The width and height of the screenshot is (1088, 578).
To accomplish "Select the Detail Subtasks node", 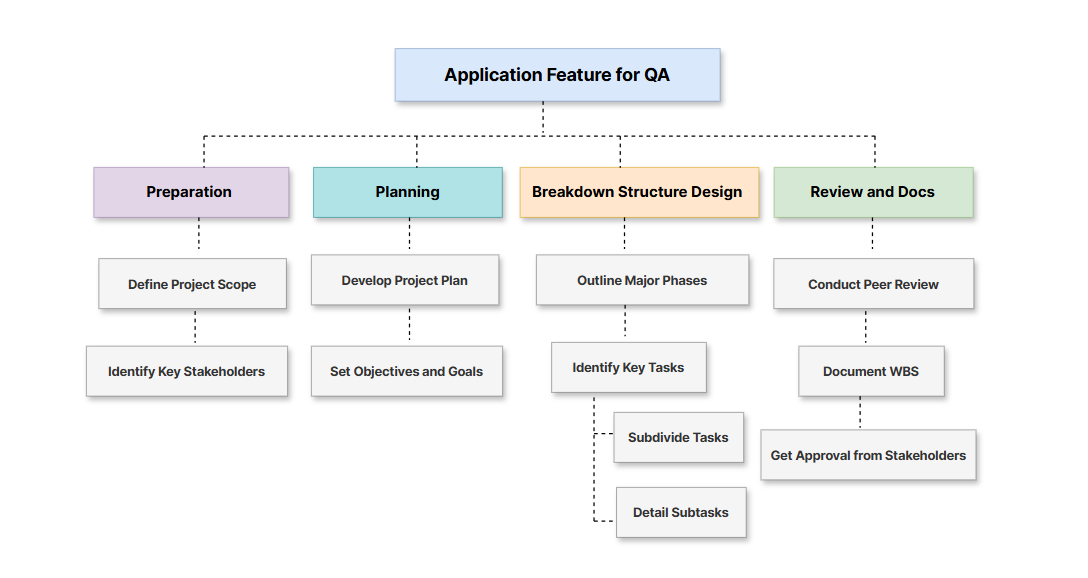I will pos(681,512).
